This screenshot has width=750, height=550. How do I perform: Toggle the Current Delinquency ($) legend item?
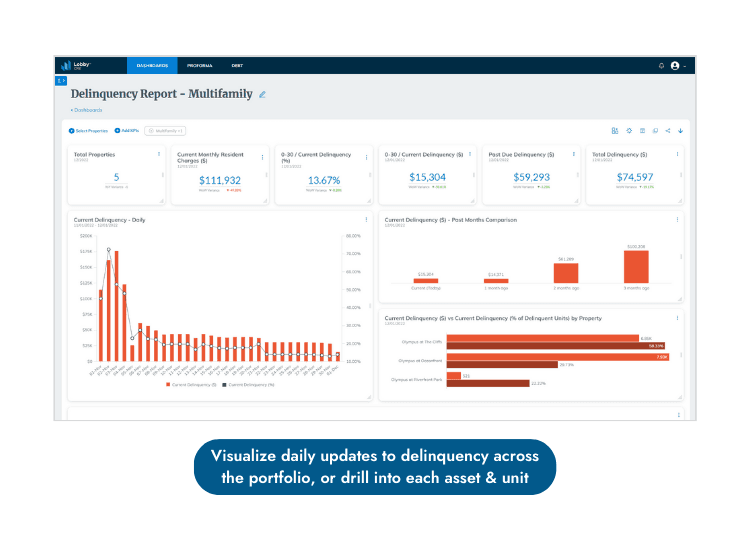tap(191, 385)
